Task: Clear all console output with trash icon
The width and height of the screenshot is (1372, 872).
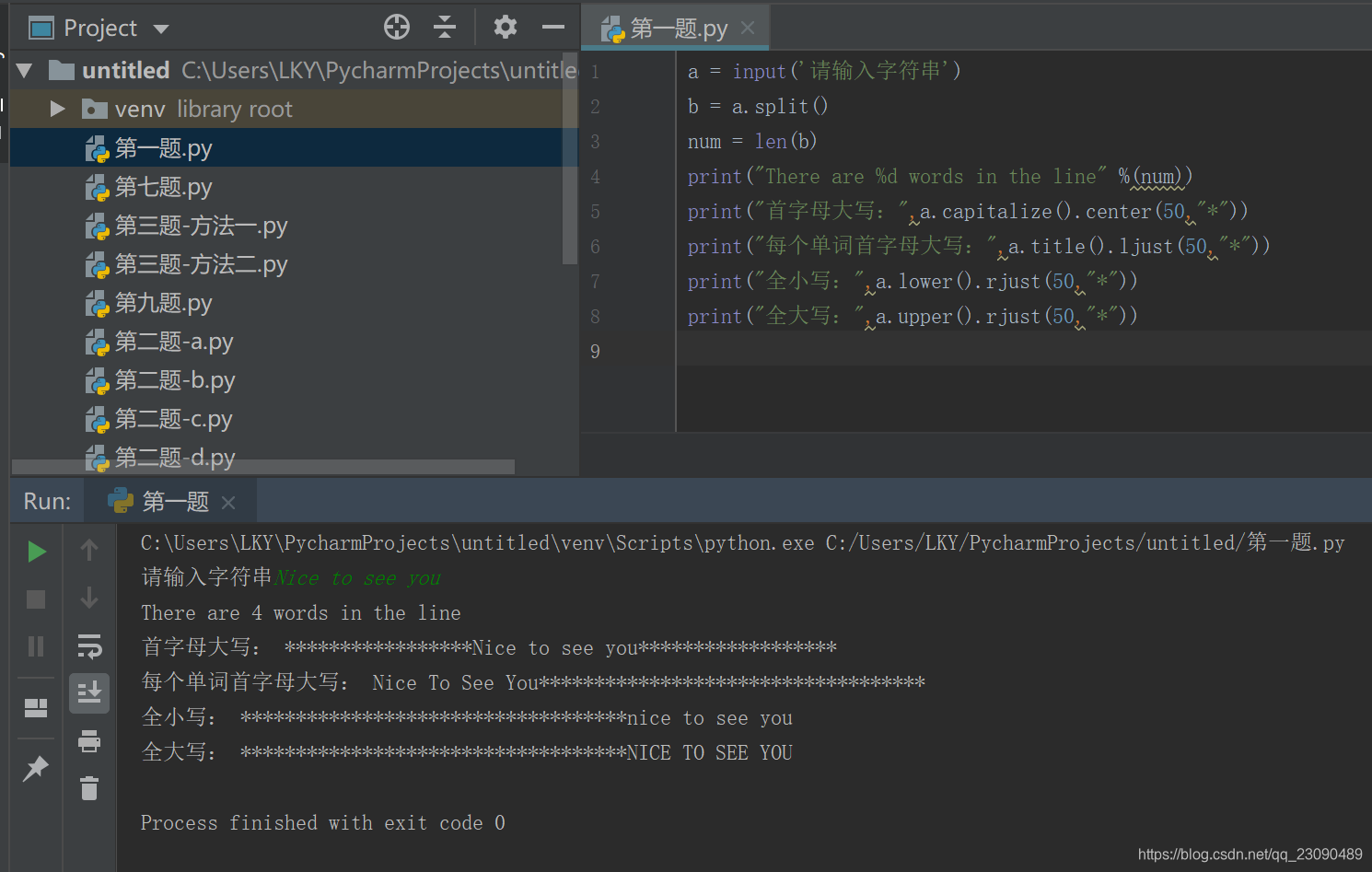Action: pyautogui.click(x=89, y=788)
